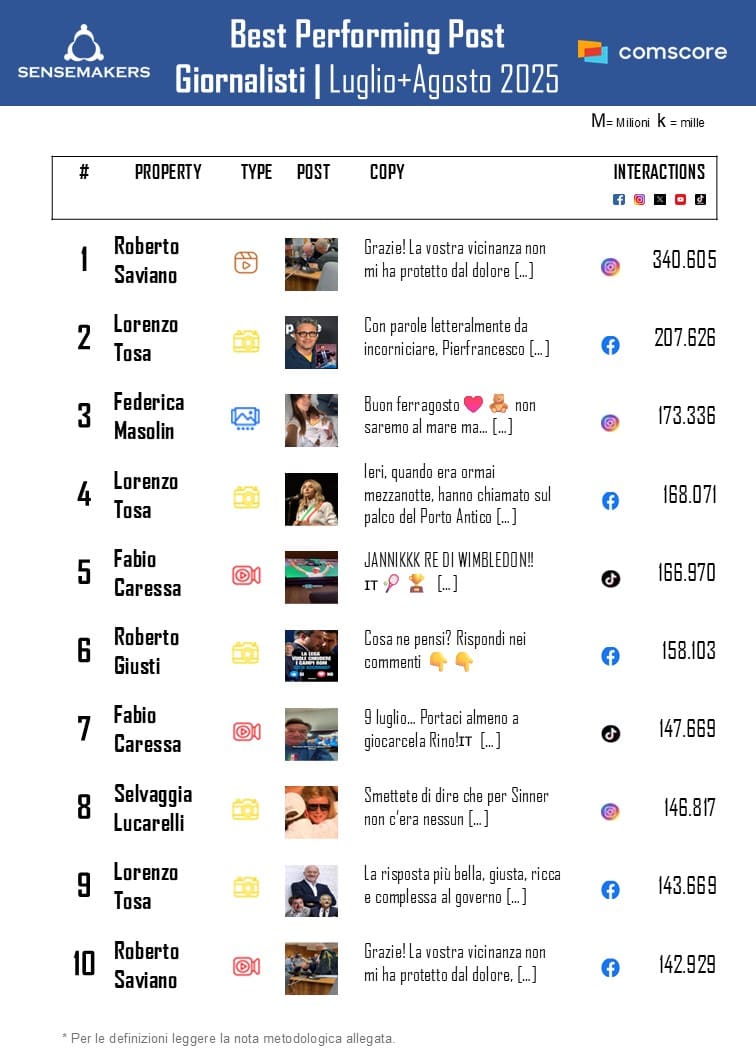Select the Federica Masolin name
This screenshot has width=756, height=1058.
click(x=148, y=416)
